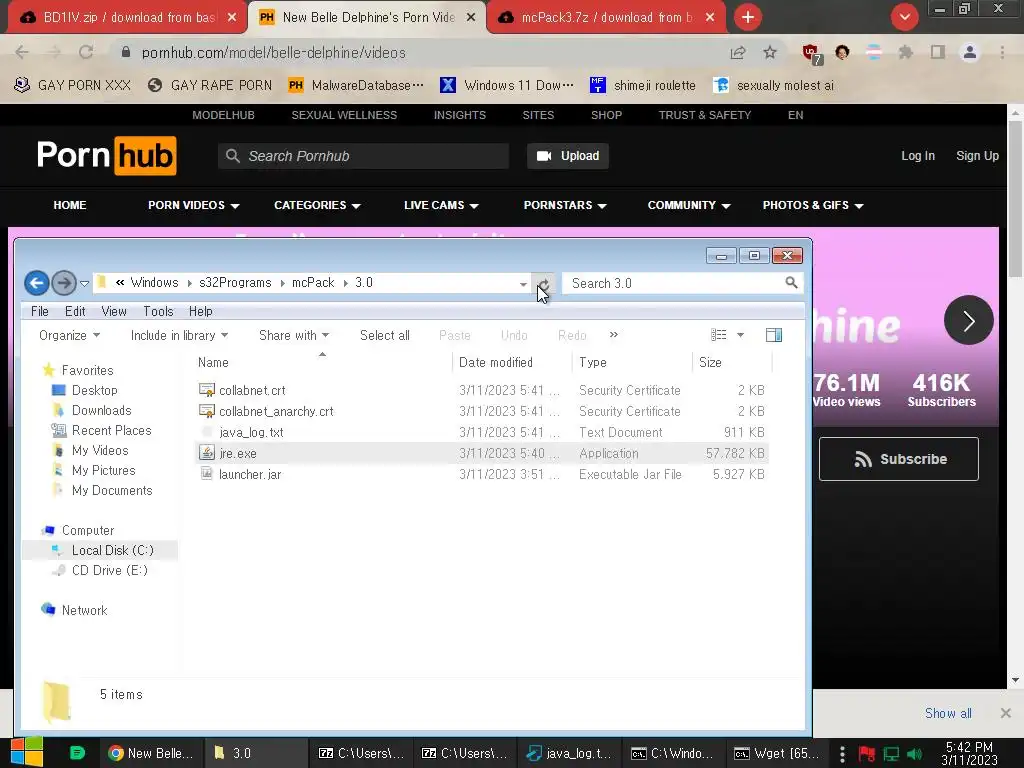Refresh the 3.0 folder view
Viewport: 1024px width, 768px height.
tap(543, 283)
